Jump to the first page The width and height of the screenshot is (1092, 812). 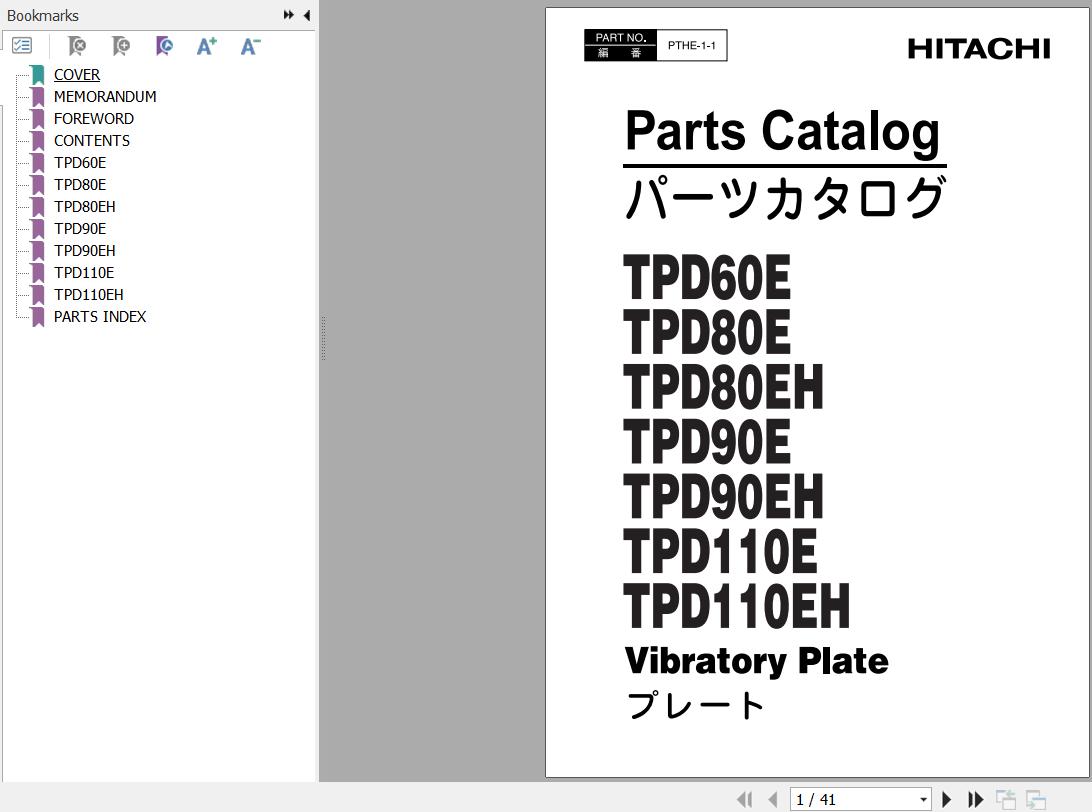[744, 799]
